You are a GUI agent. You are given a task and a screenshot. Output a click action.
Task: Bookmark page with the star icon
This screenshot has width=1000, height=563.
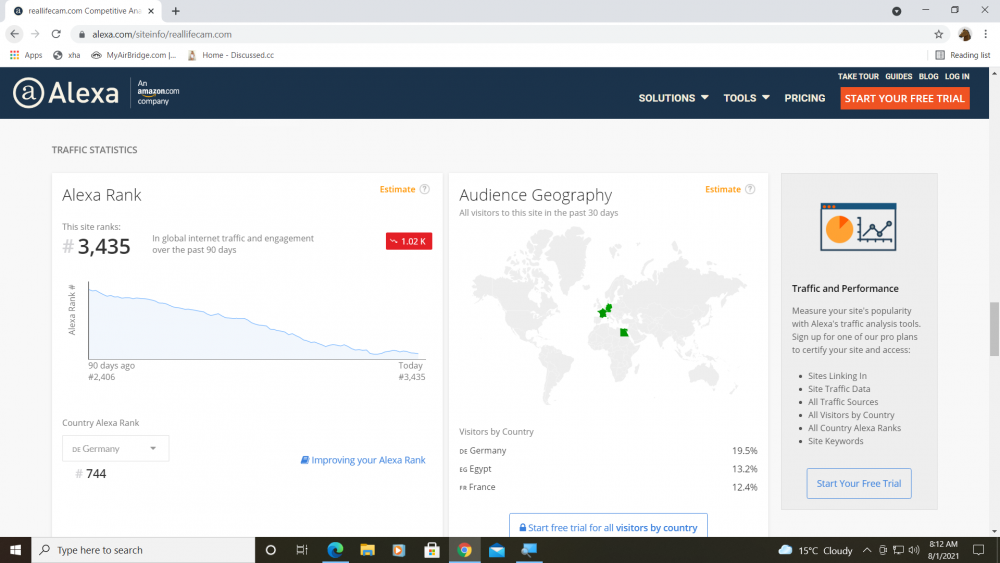[938, 33]
